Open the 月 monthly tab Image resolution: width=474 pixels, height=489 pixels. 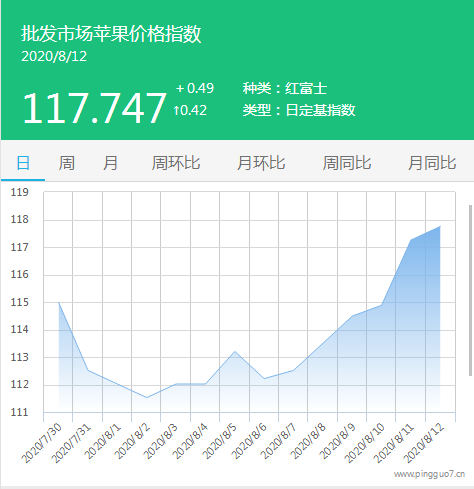[x=110, y=163]
